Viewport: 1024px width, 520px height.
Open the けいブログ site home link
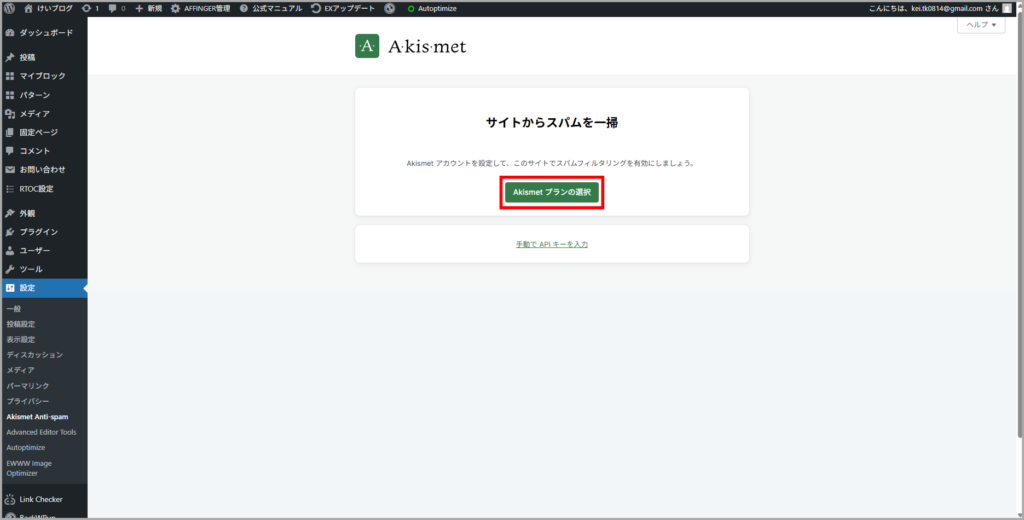[50, 8]
